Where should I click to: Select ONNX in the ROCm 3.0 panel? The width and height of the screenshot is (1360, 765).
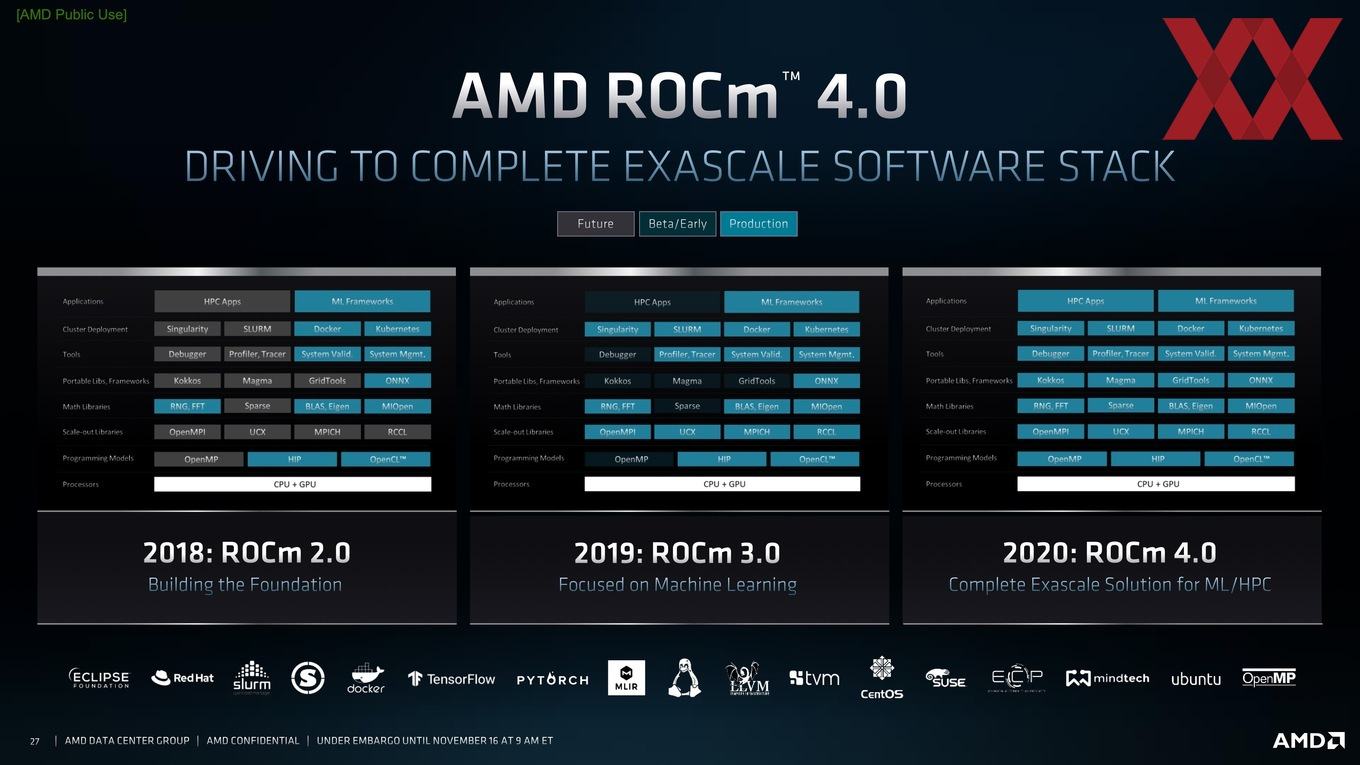pyautogui.click(x=826, y=381)
